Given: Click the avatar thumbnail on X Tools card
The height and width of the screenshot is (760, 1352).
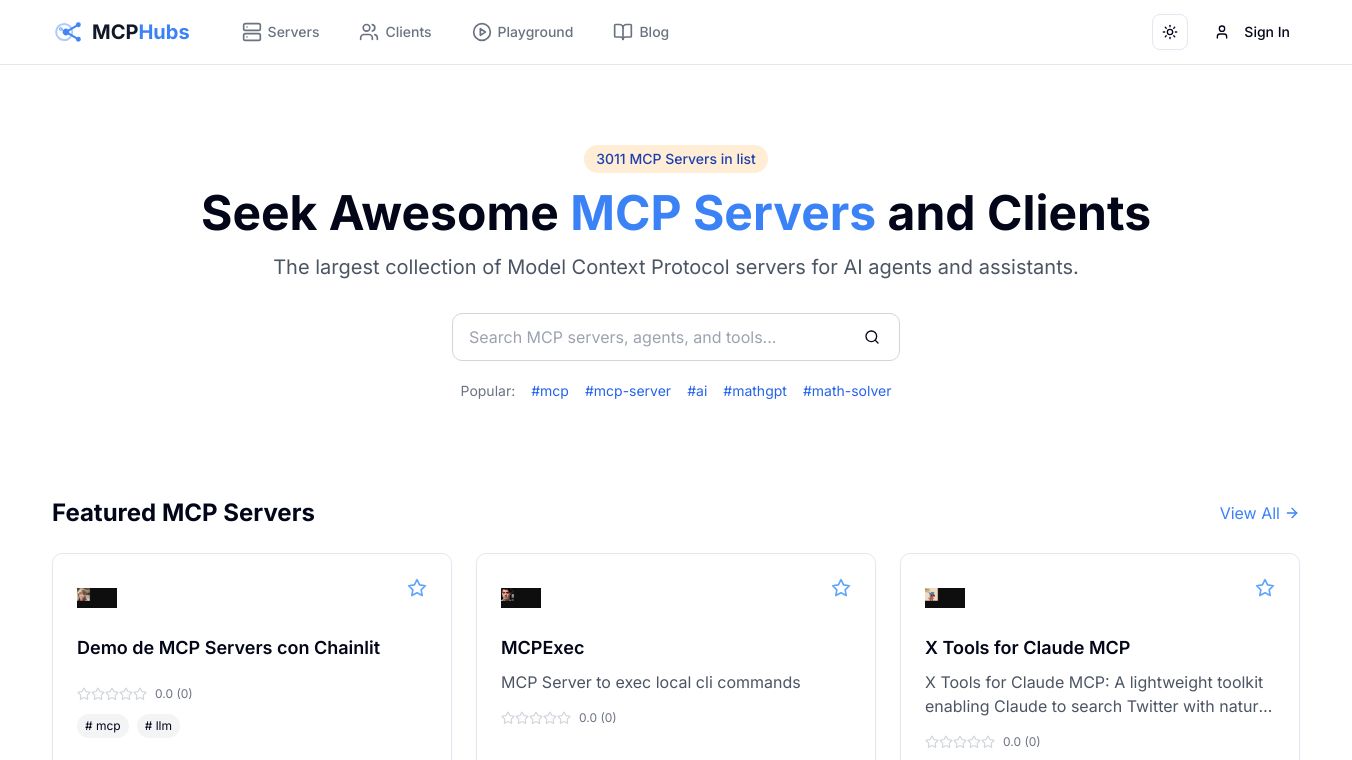Looking at the screenshot, I should [x=945, y=598].
